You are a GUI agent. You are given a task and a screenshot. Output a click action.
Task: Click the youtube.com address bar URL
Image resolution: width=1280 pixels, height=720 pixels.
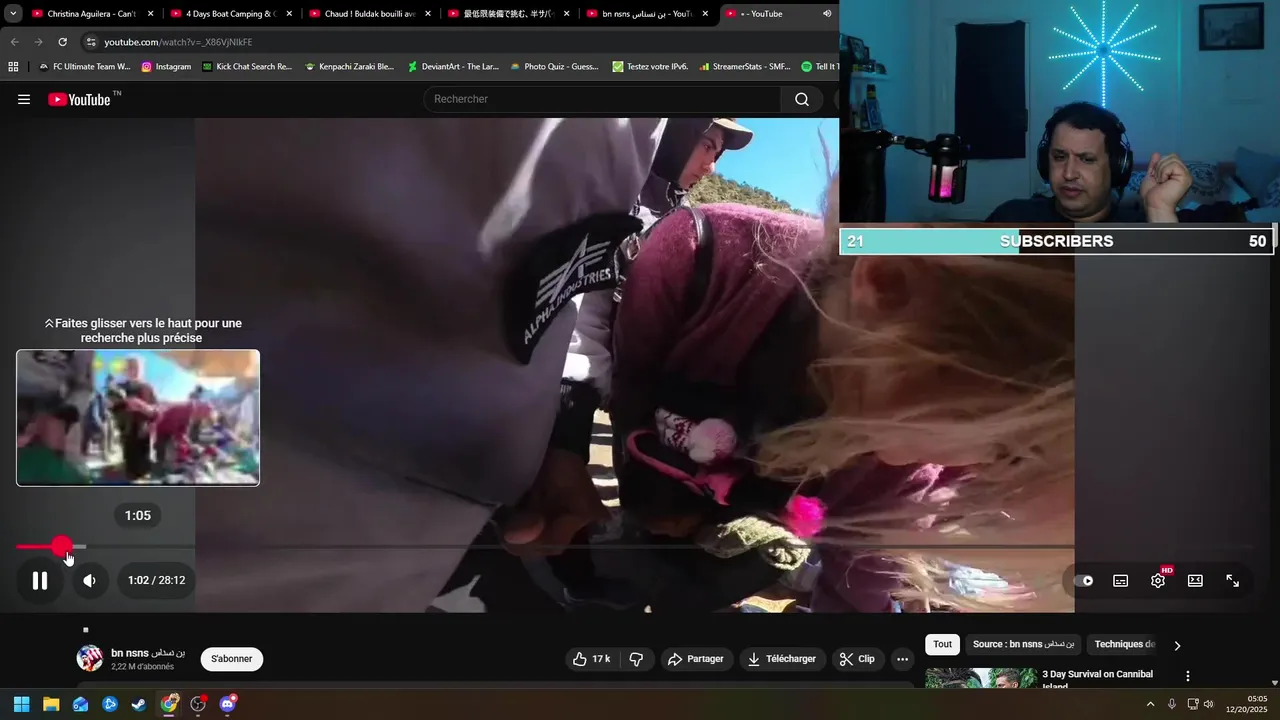[178, 42]
